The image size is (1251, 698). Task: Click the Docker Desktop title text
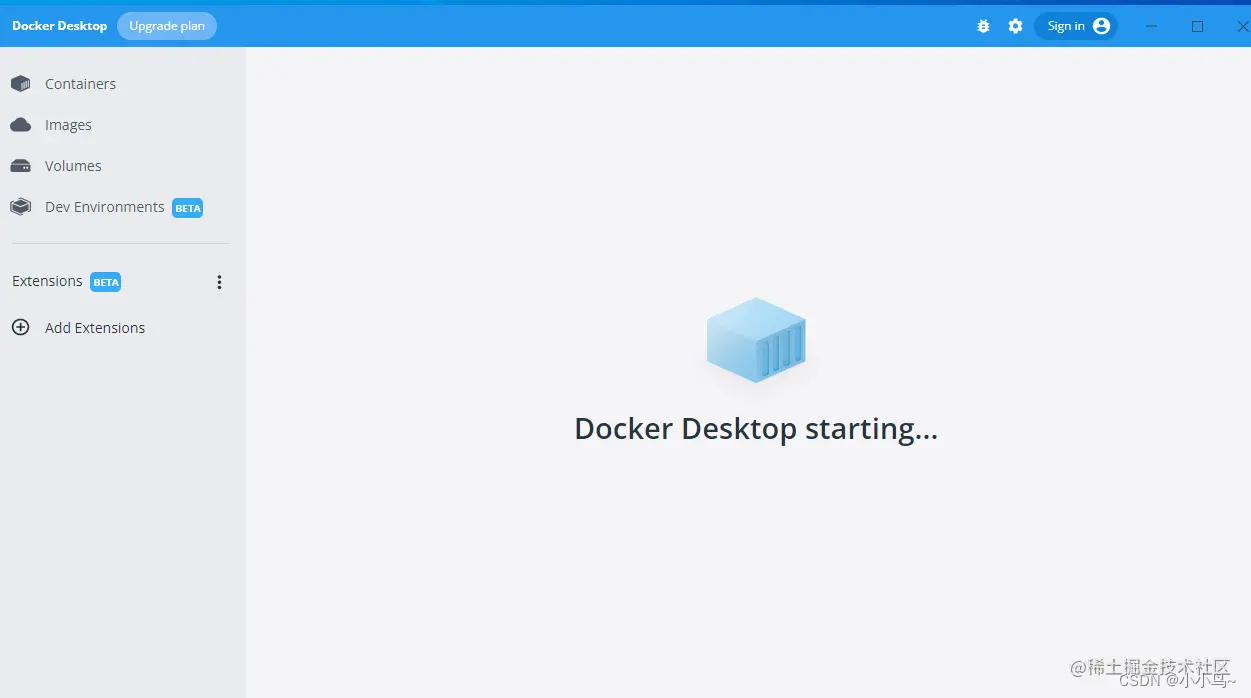click(59, 26)
